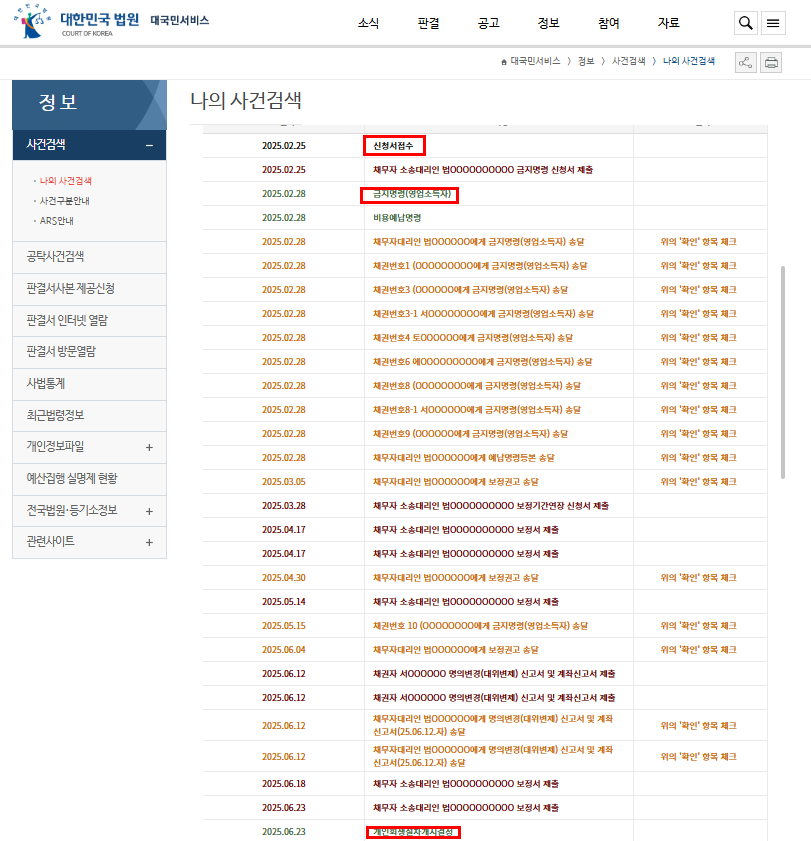Expand the 전국법원·등기소정보 section

coord(88,511)
